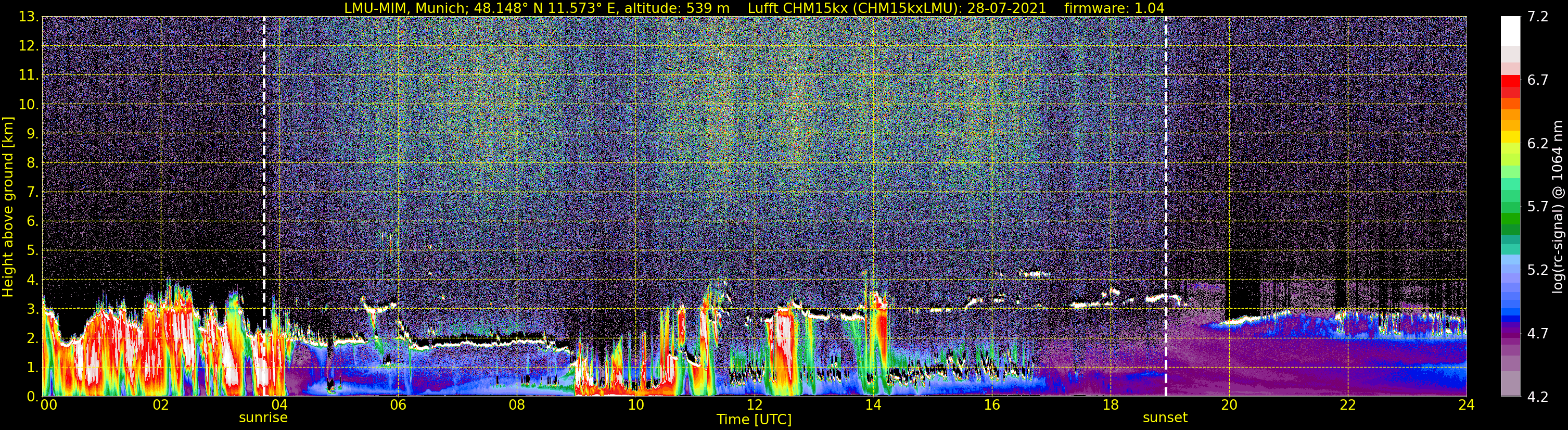This screenshot has width=1568, height=430.
Task: Click the height tick label '0.'
Action: point(32,397)
